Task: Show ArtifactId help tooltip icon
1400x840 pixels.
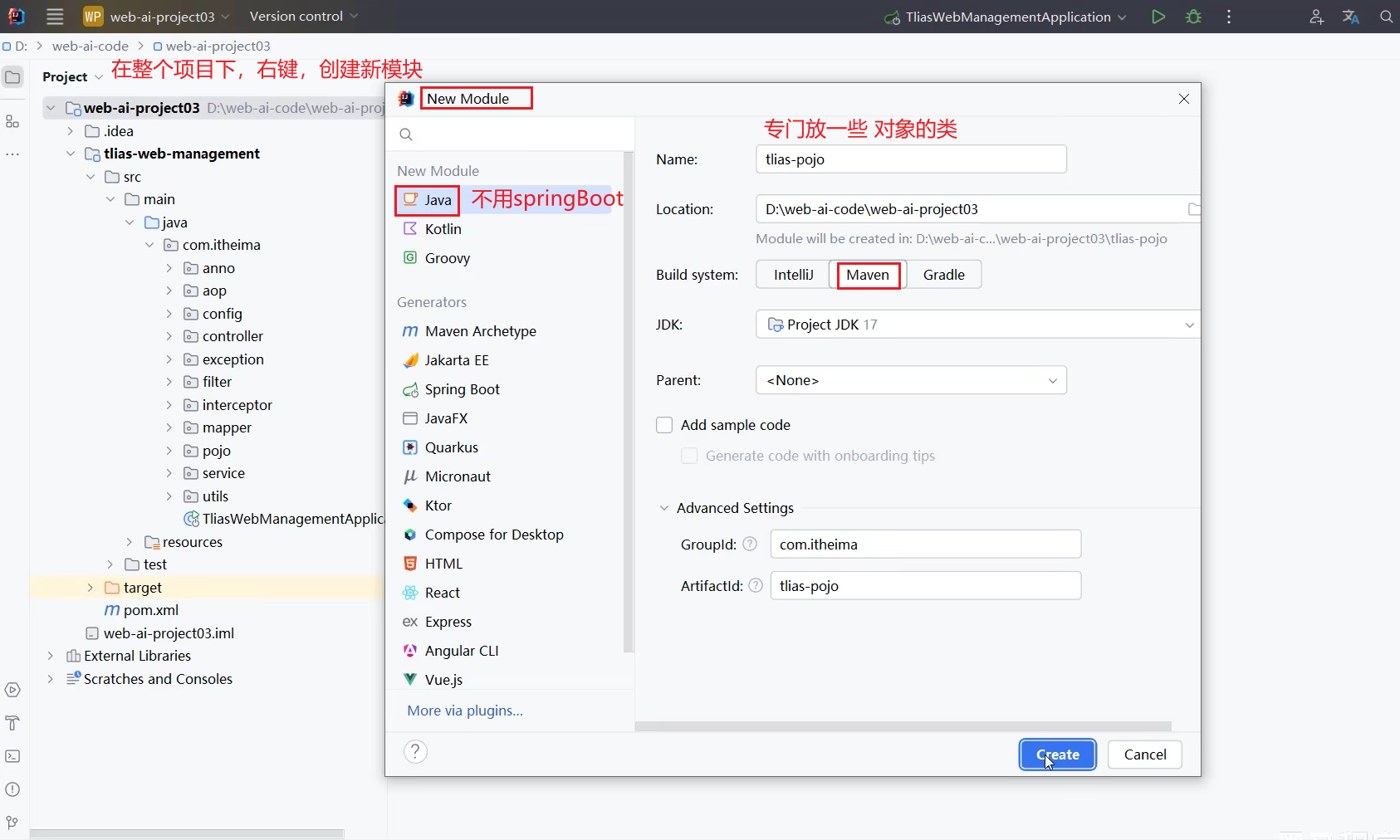Action: coord(756,585)
